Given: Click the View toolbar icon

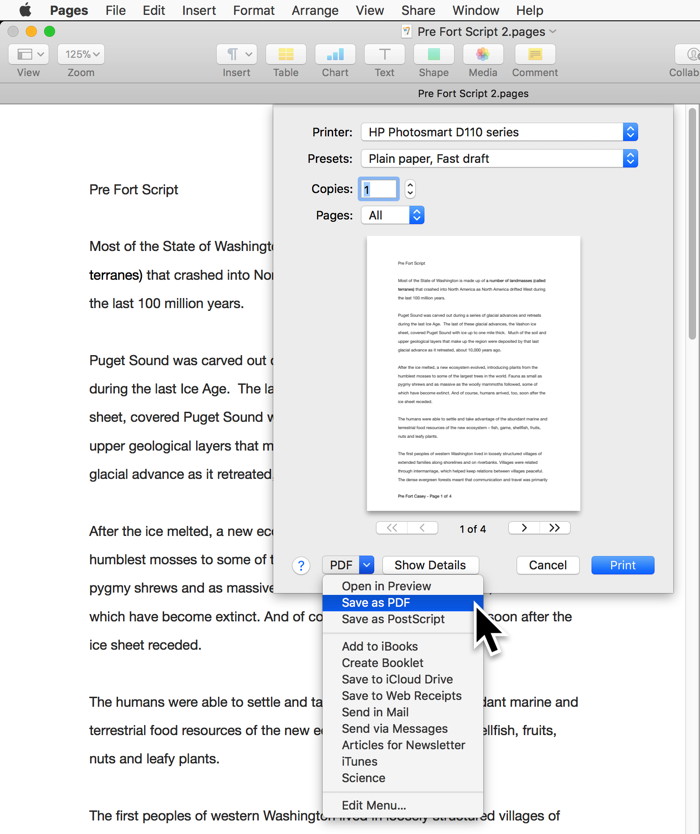Looking at the screenshot, I should pyautogui.click(x=28, y=54).
